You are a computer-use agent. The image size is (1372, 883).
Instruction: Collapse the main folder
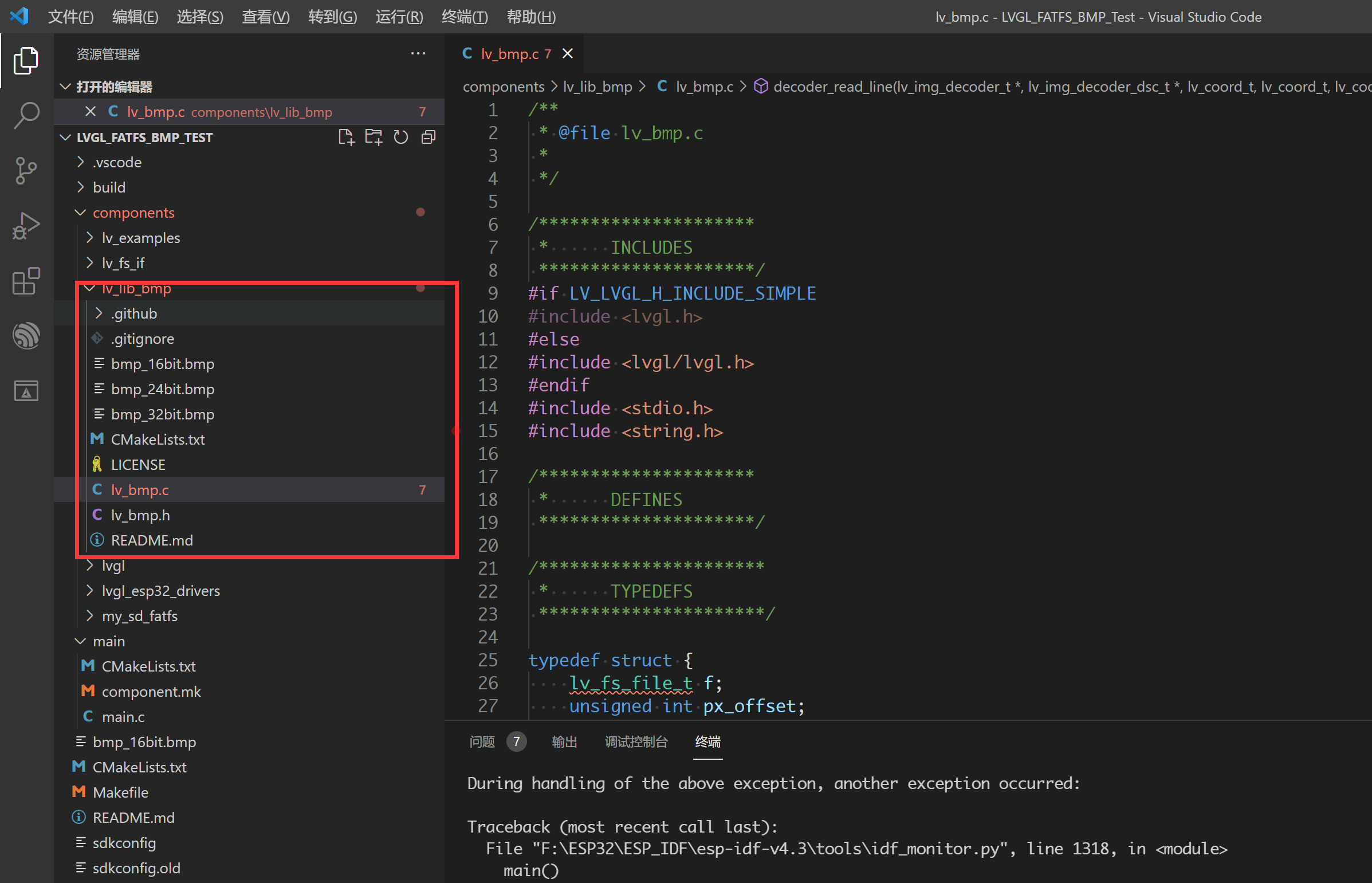point(108,641)
